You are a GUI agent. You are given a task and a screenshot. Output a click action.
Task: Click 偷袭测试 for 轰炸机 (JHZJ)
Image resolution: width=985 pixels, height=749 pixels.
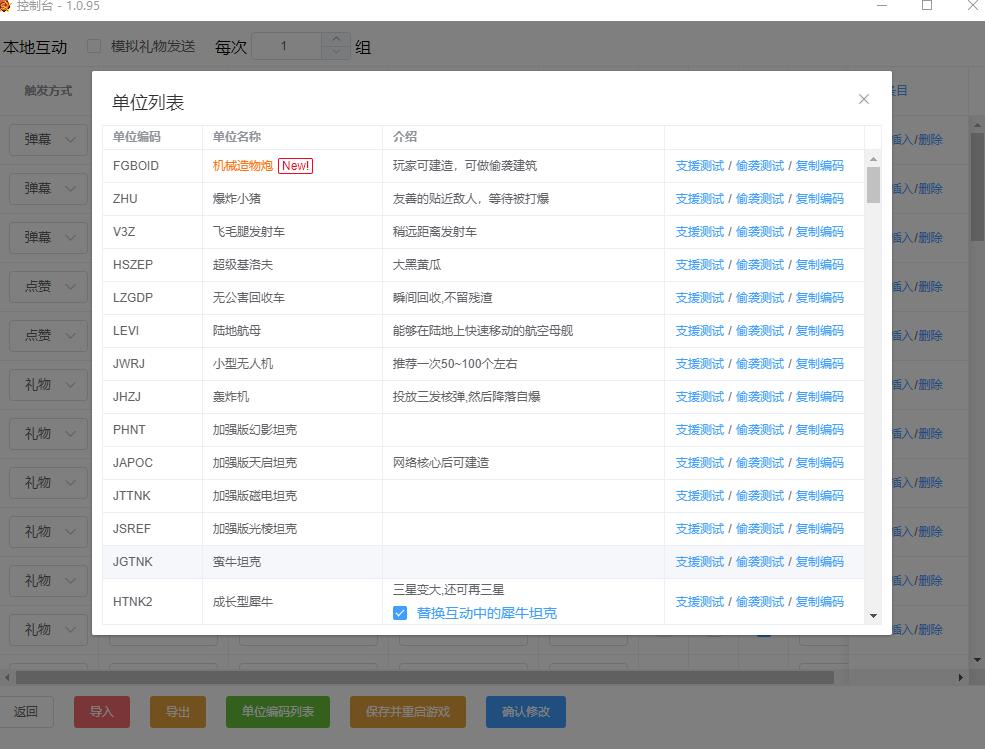759,397
